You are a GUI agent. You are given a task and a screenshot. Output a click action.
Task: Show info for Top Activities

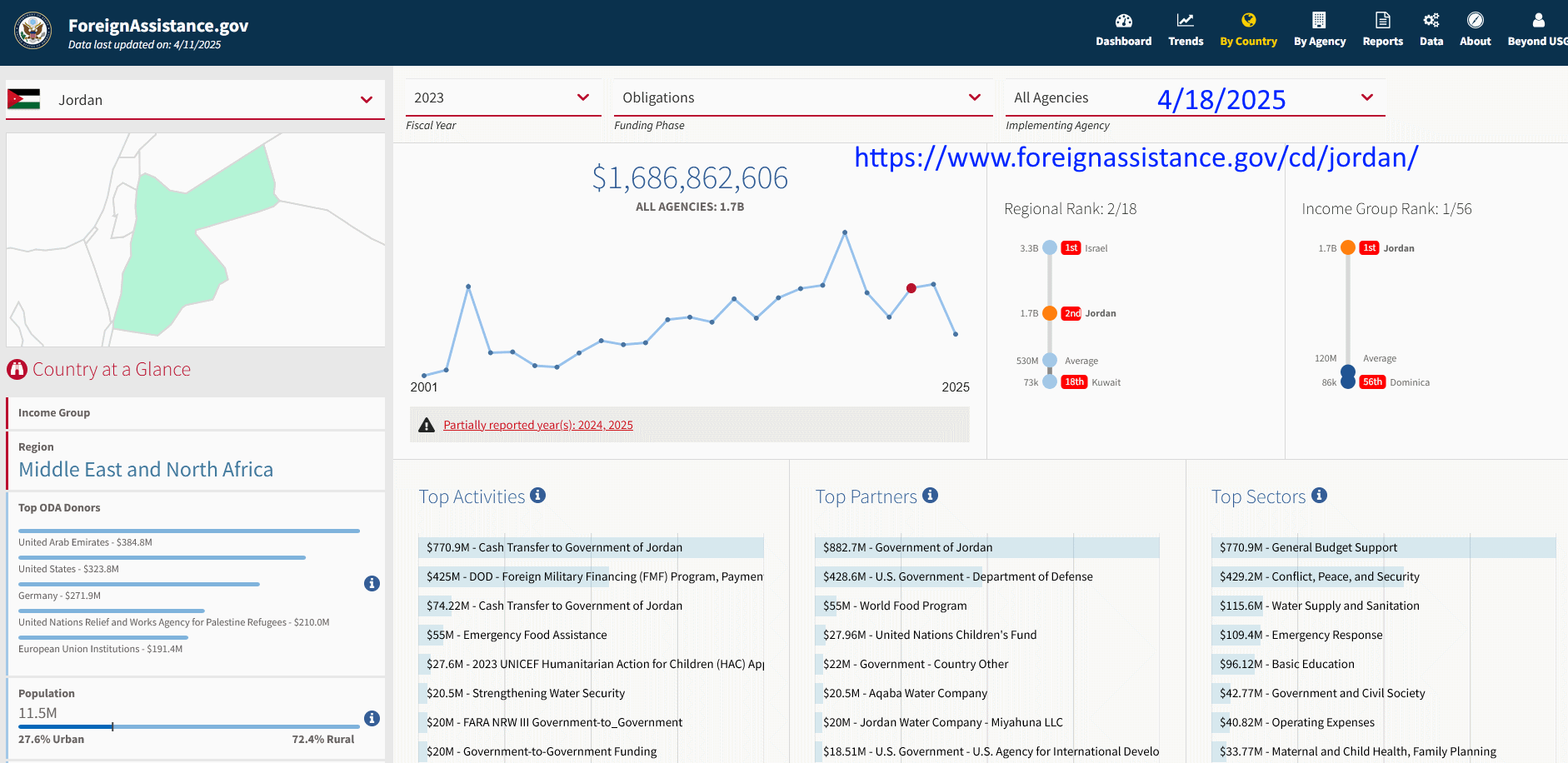(x=538, y=495)
